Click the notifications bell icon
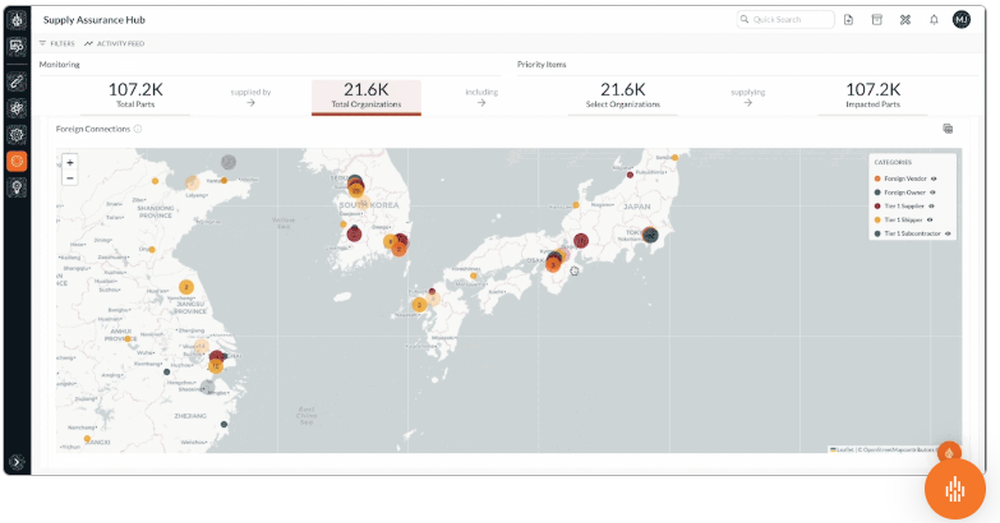 pyautogui.click(x=933, y=20)
